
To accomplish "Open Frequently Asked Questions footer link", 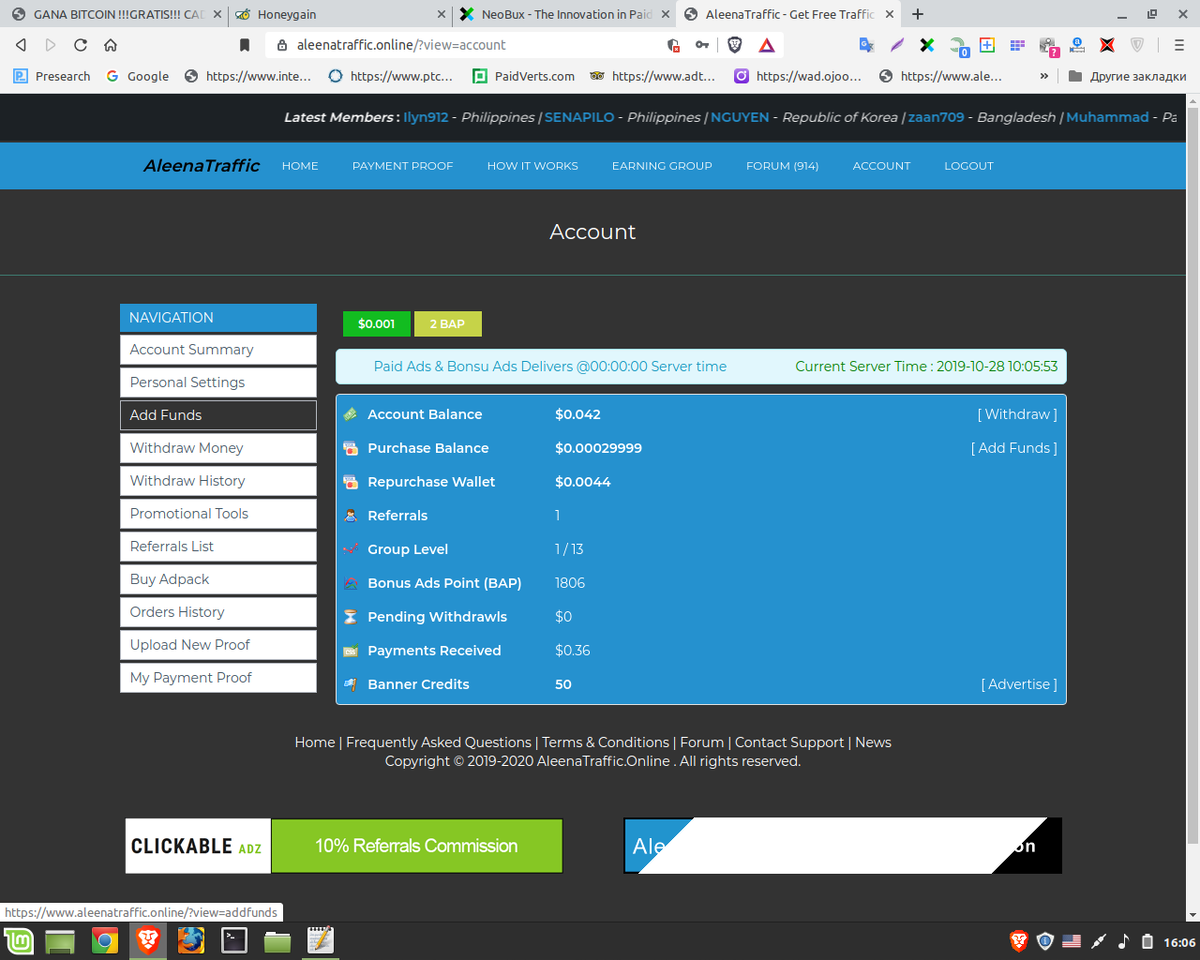I will tap(439, 742).
